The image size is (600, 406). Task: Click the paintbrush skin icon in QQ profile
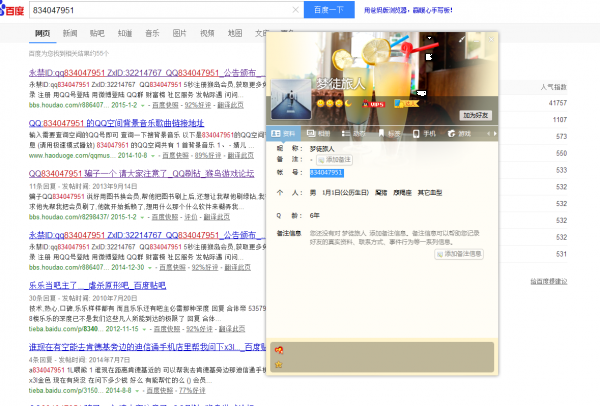coord(462,39)
